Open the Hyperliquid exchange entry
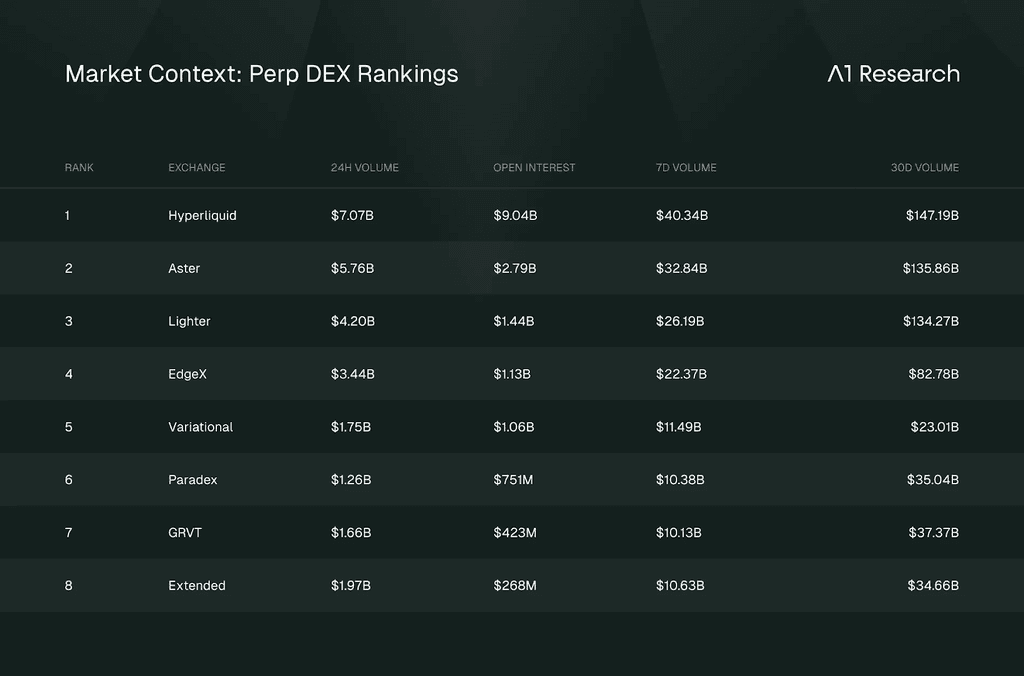 tap(202, 216)
